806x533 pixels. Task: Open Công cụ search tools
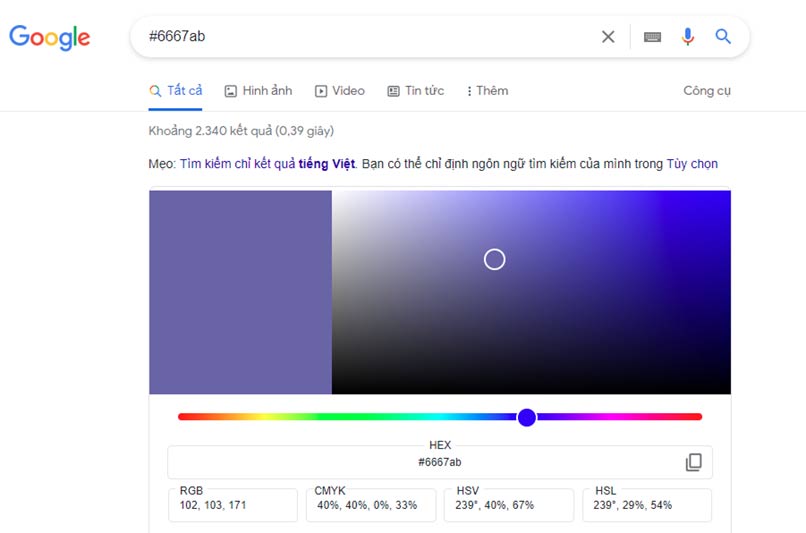(x=707, y=91)
